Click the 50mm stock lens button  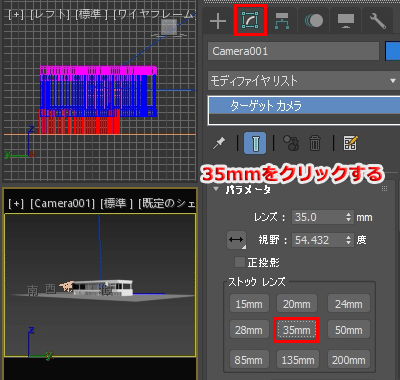349,330
